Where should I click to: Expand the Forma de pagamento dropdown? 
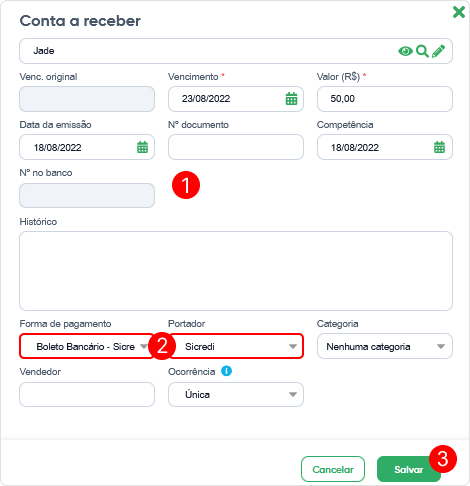(x=87, y=346)
